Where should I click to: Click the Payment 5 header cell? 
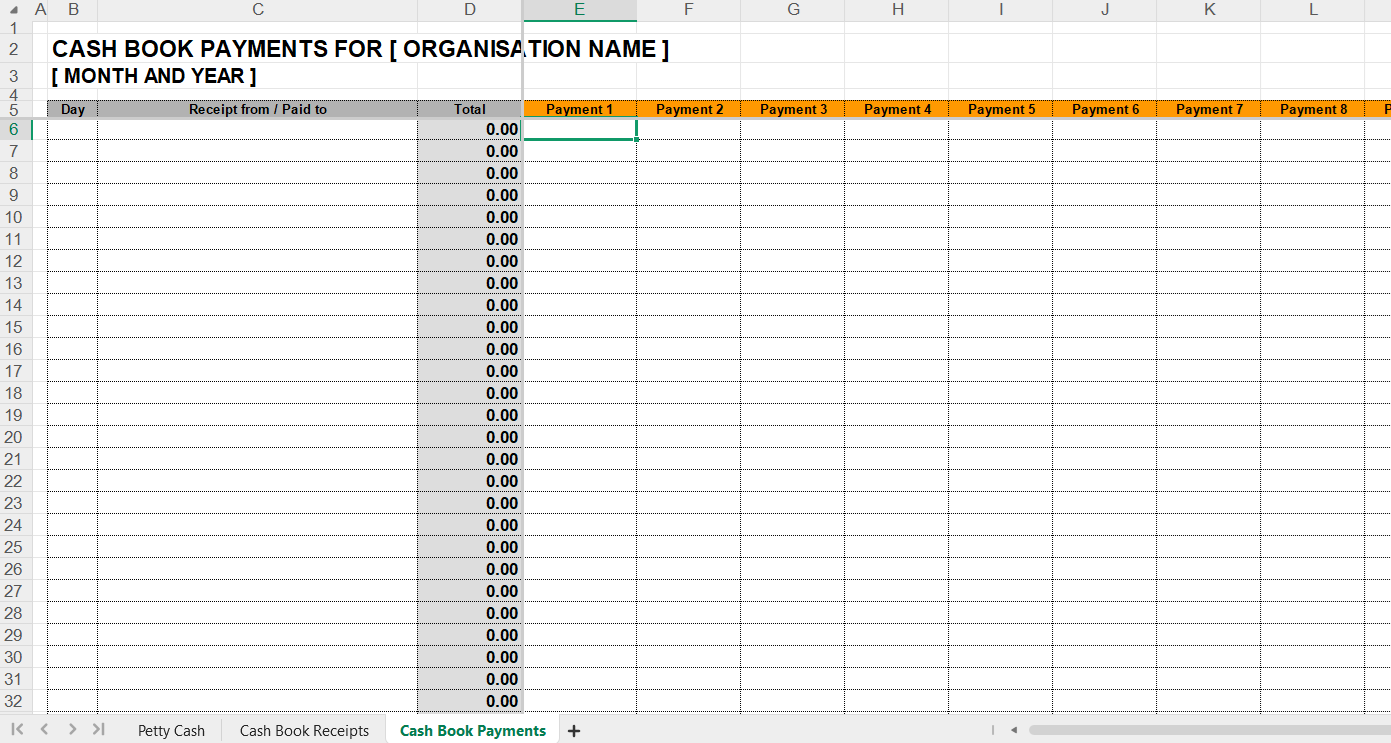pos(1001,109)
